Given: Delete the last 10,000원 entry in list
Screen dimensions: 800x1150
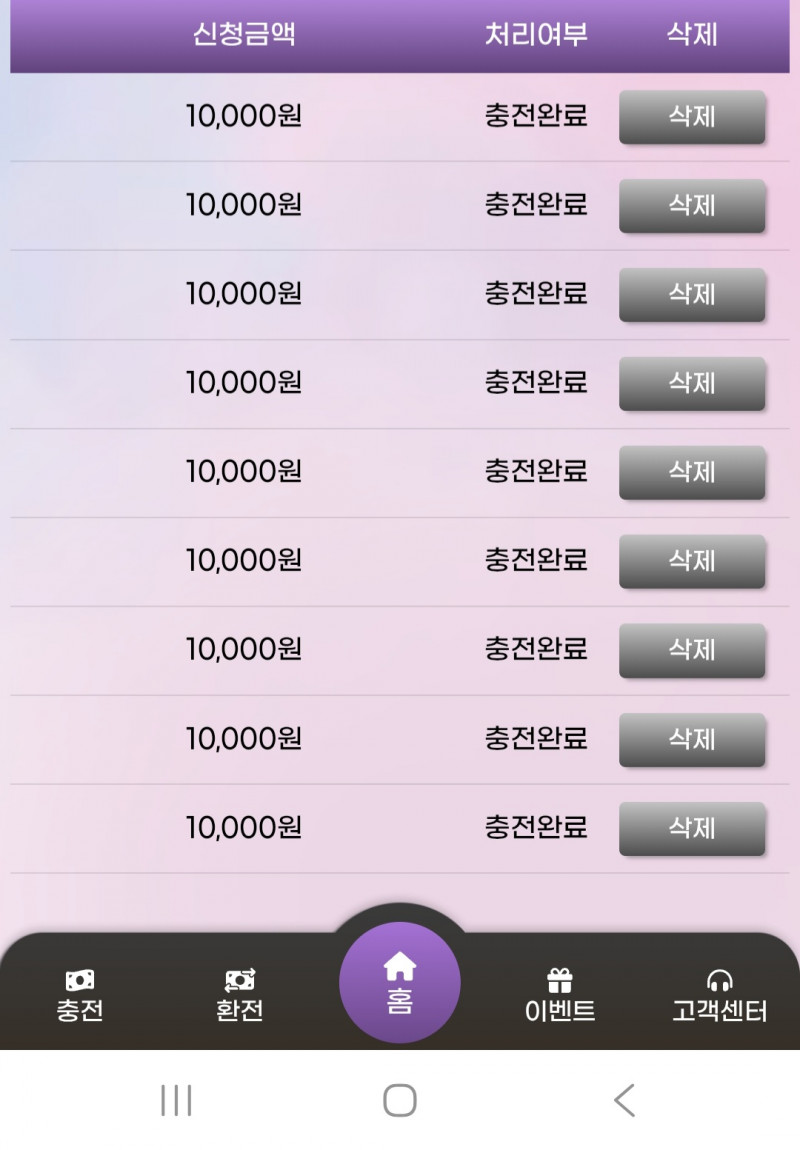Looking at the screenshot, I should 692,829.
